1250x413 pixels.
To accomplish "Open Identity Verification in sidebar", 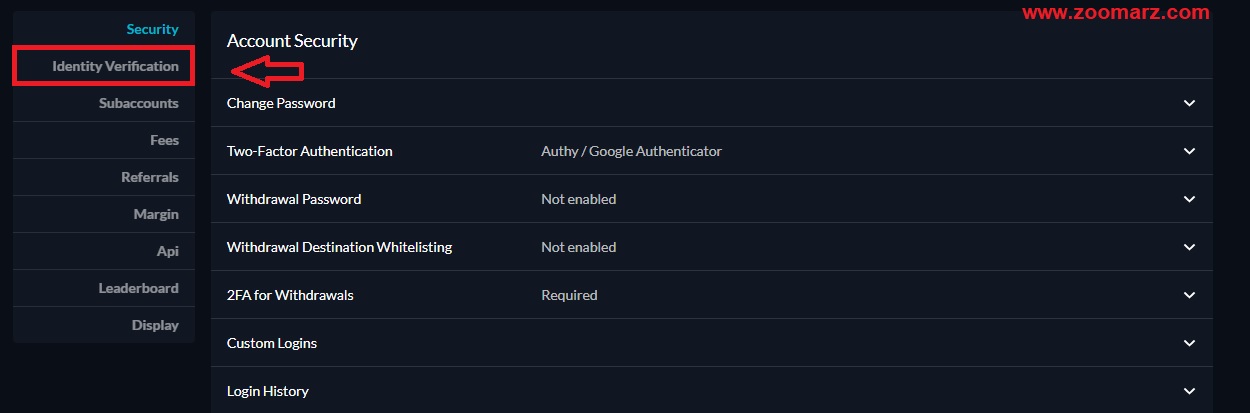I will [115, 66].
